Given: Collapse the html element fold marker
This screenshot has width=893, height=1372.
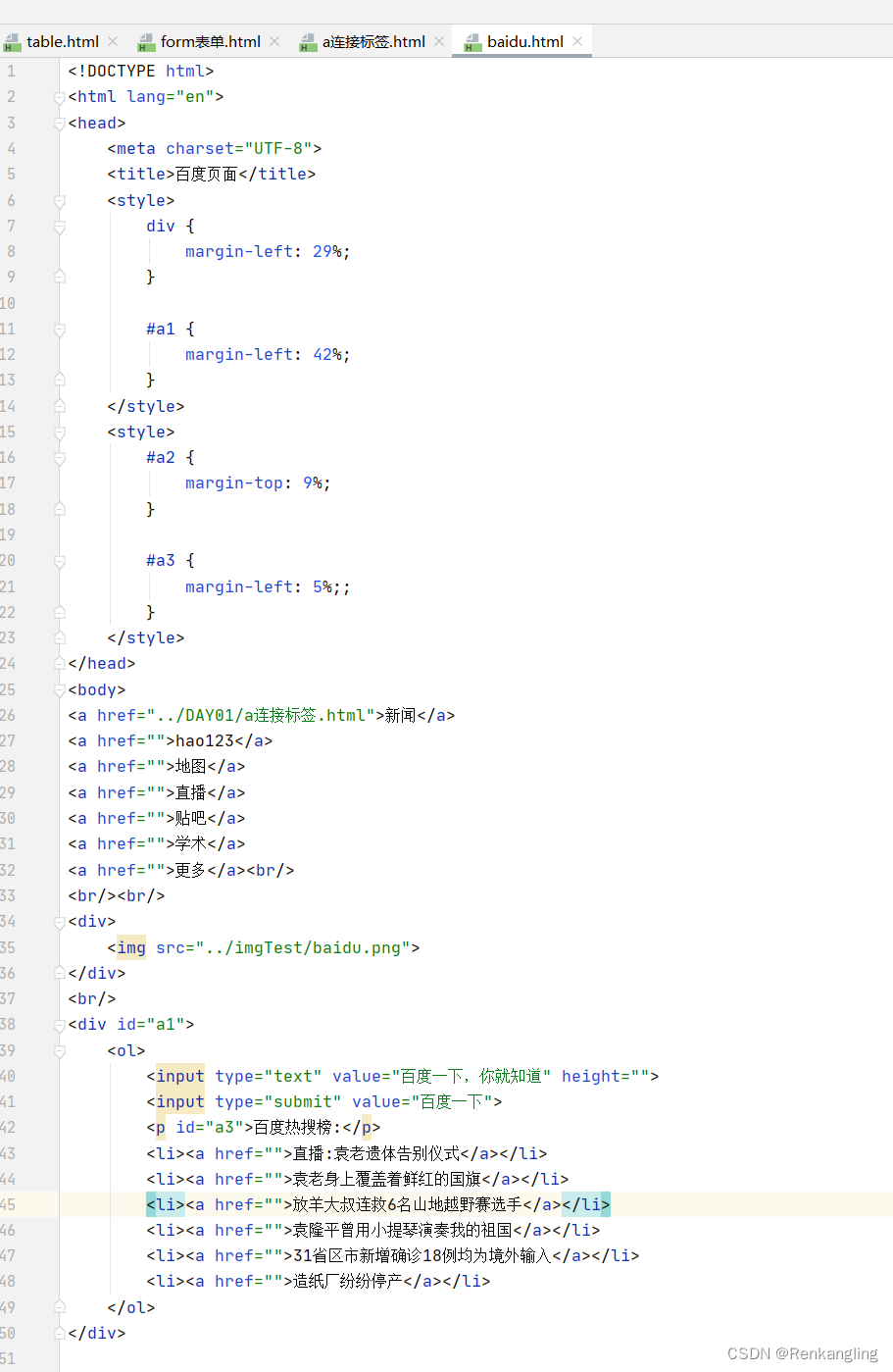Looking at the screenshot, I should pyautogui.click(x=58, y=96).
